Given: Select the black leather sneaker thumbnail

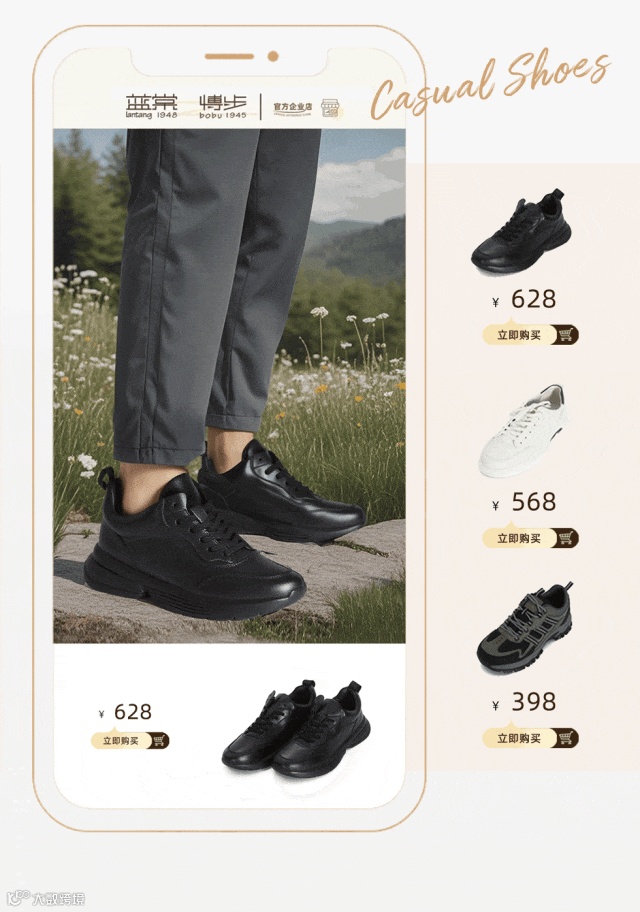Looking at the screenshot, I should (521, 231).
